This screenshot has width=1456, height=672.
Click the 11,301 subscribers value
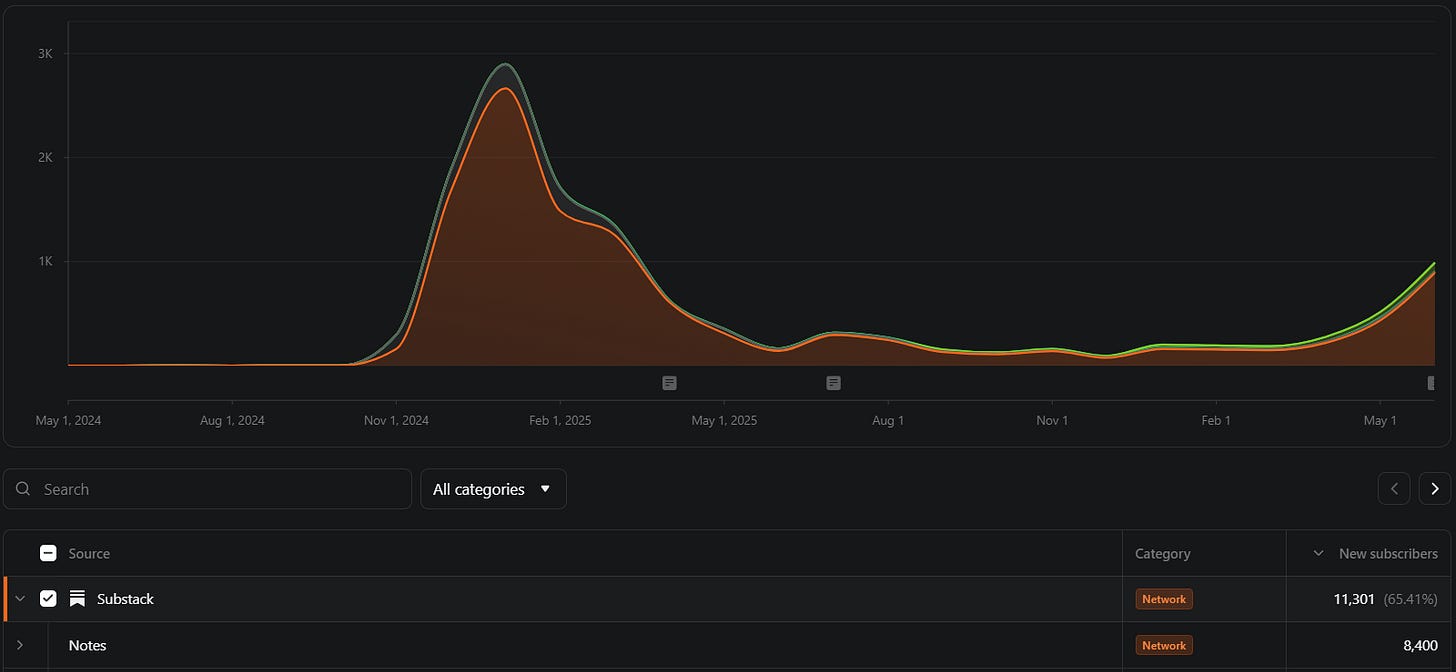pyautogui.click(x=1355, y=599)
